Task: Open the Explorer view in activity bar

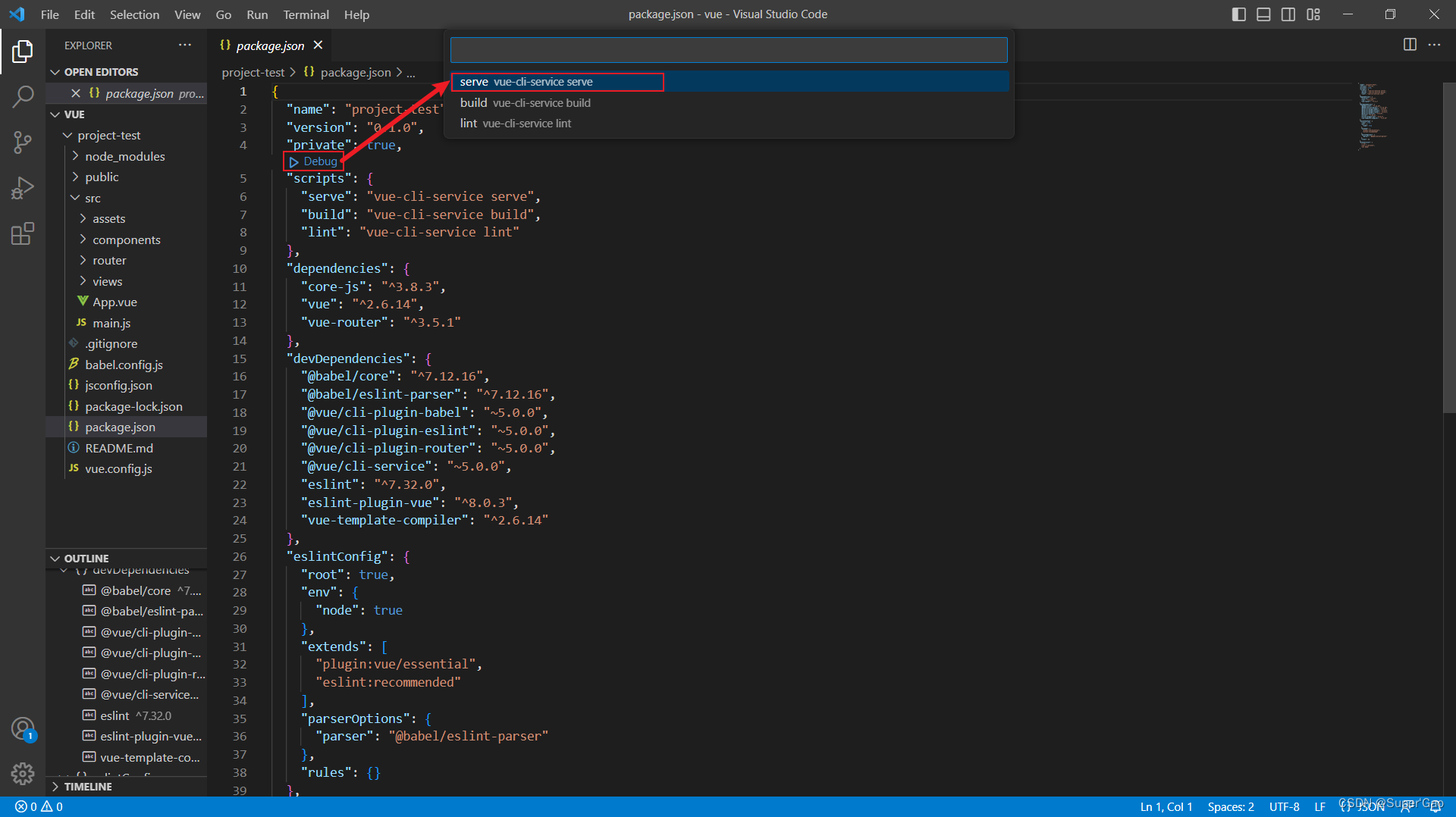Action: click(x=23, y=52)
